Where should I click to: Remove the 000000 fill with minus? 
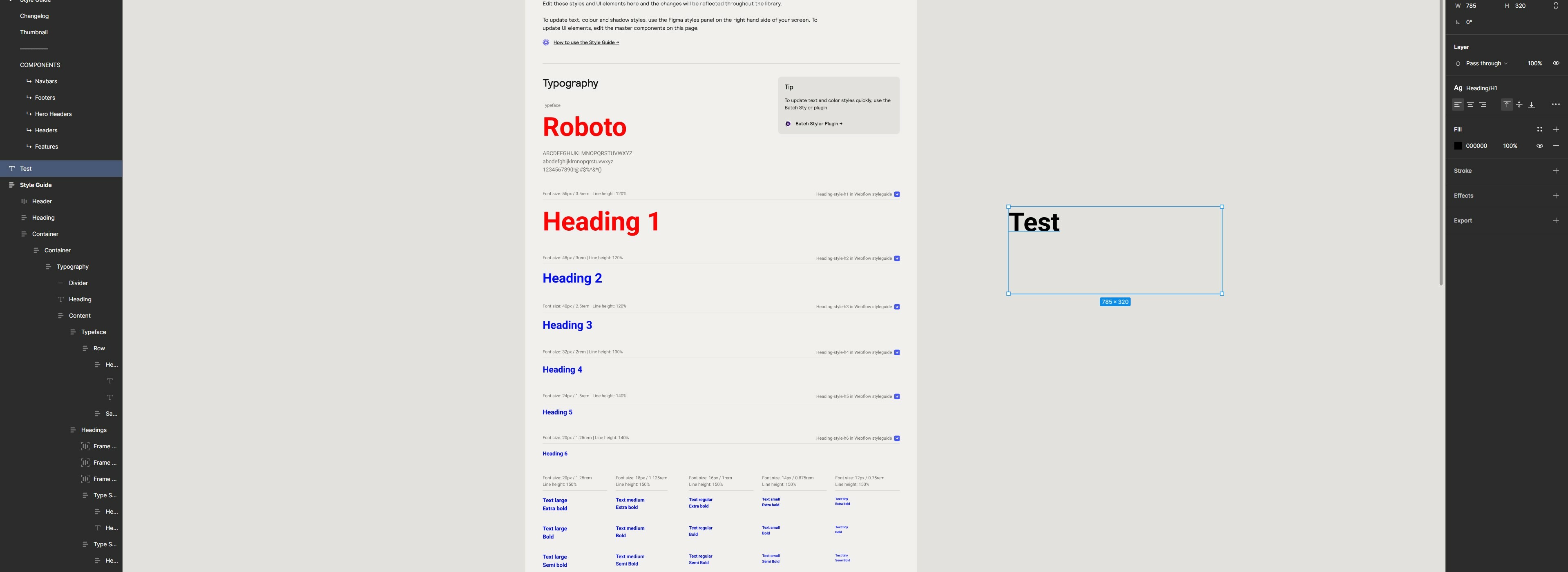click(x=1556, y=146)
